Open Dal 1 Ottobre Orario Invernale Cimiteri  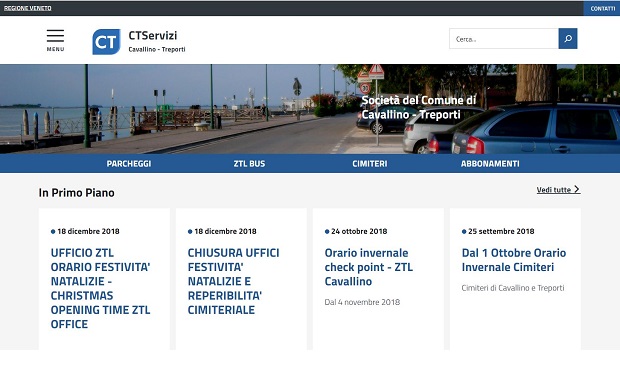click(514, 260)
